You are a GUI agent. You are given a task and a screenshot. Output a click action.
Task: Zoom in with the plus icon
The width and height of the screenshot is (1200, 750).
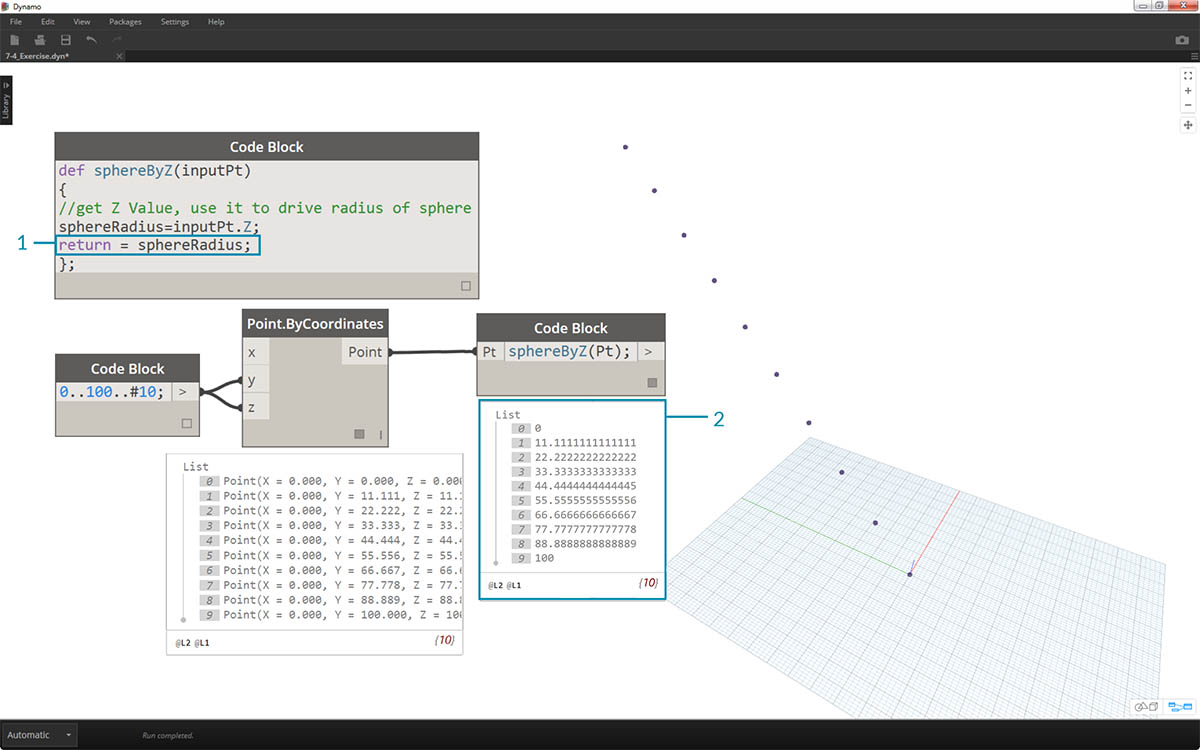(x=1188, y=90)
